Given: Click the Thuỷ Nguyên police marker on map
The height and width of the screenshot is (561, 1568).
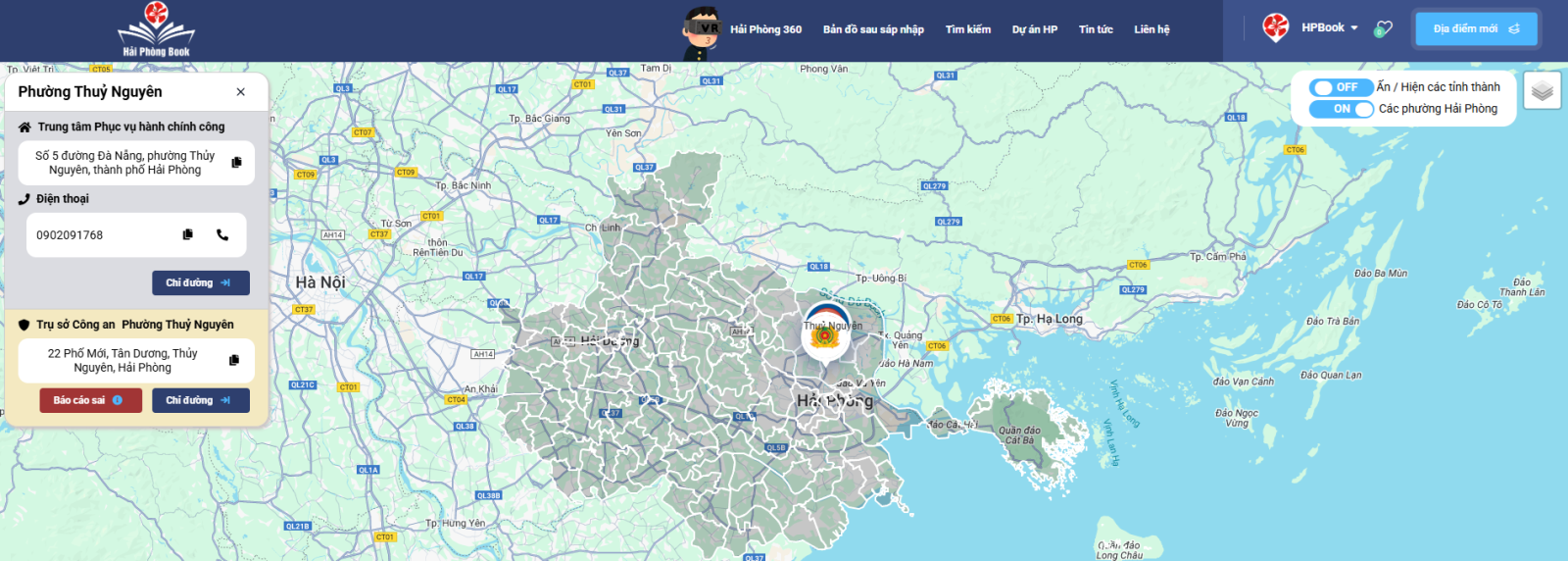Looking at the screenshot, I should pyautogui.click(x=825, y=335).
